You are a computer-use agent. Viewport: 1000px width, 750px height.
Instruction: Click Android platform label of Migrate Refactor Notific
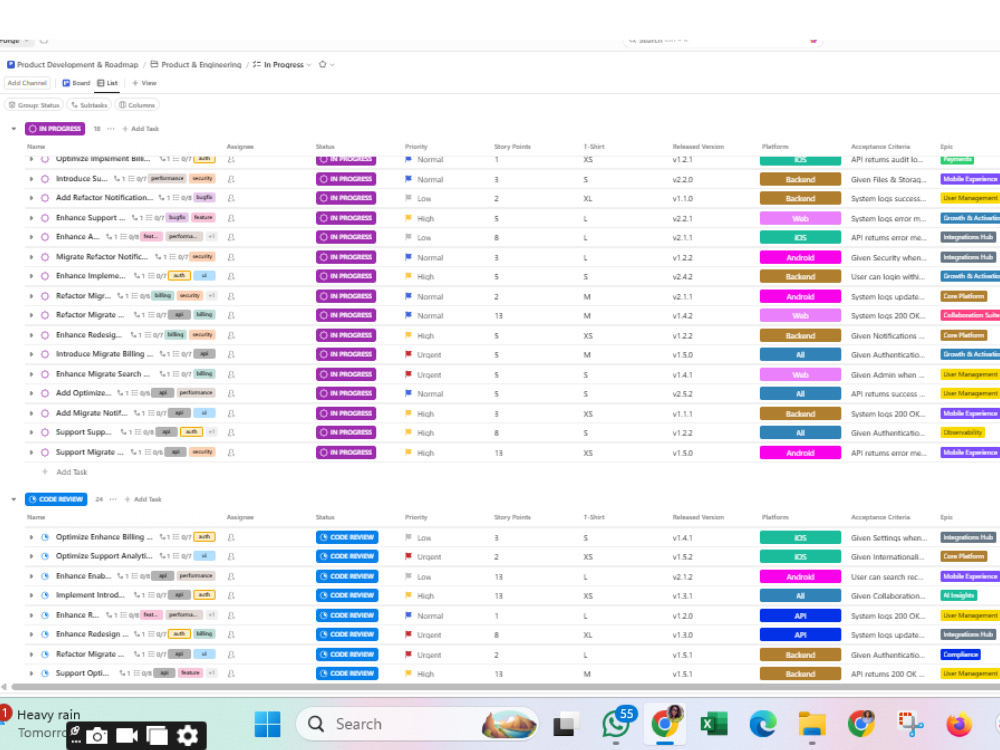pyautogui.click(x=800, y=258)
